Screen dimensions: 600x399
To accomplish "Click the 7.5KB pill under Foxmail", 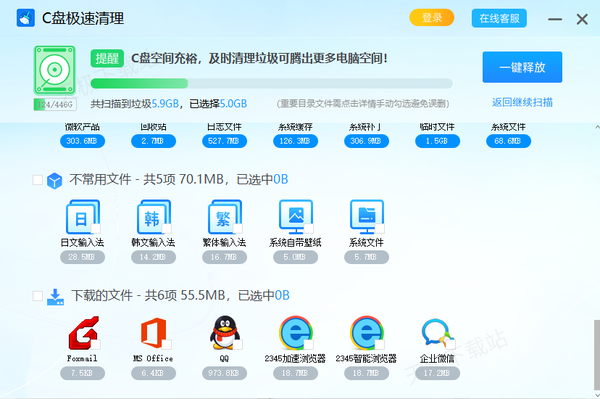I will (82, 373).
